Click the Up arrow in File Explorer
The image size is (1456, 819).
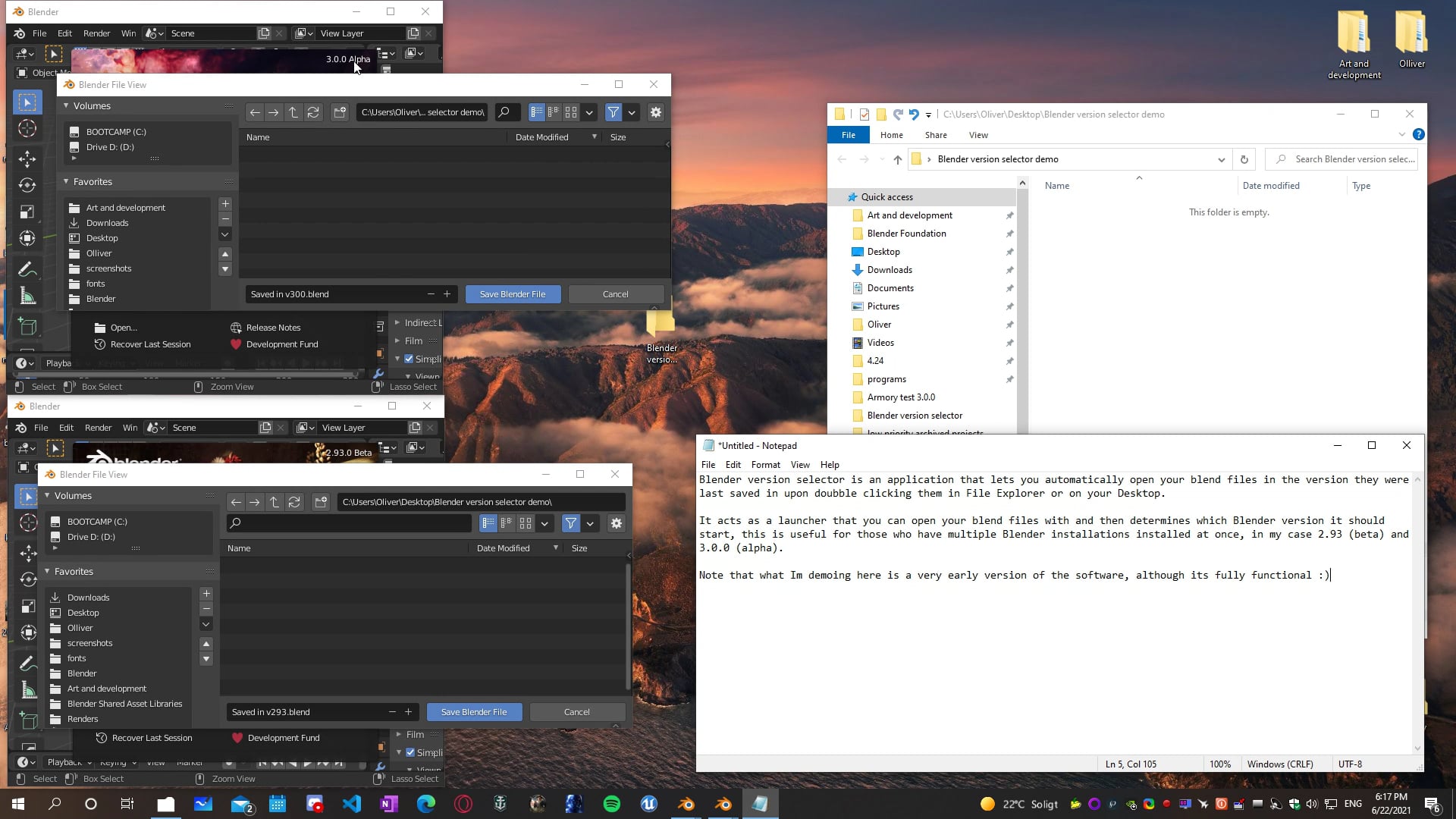(898, 159)
